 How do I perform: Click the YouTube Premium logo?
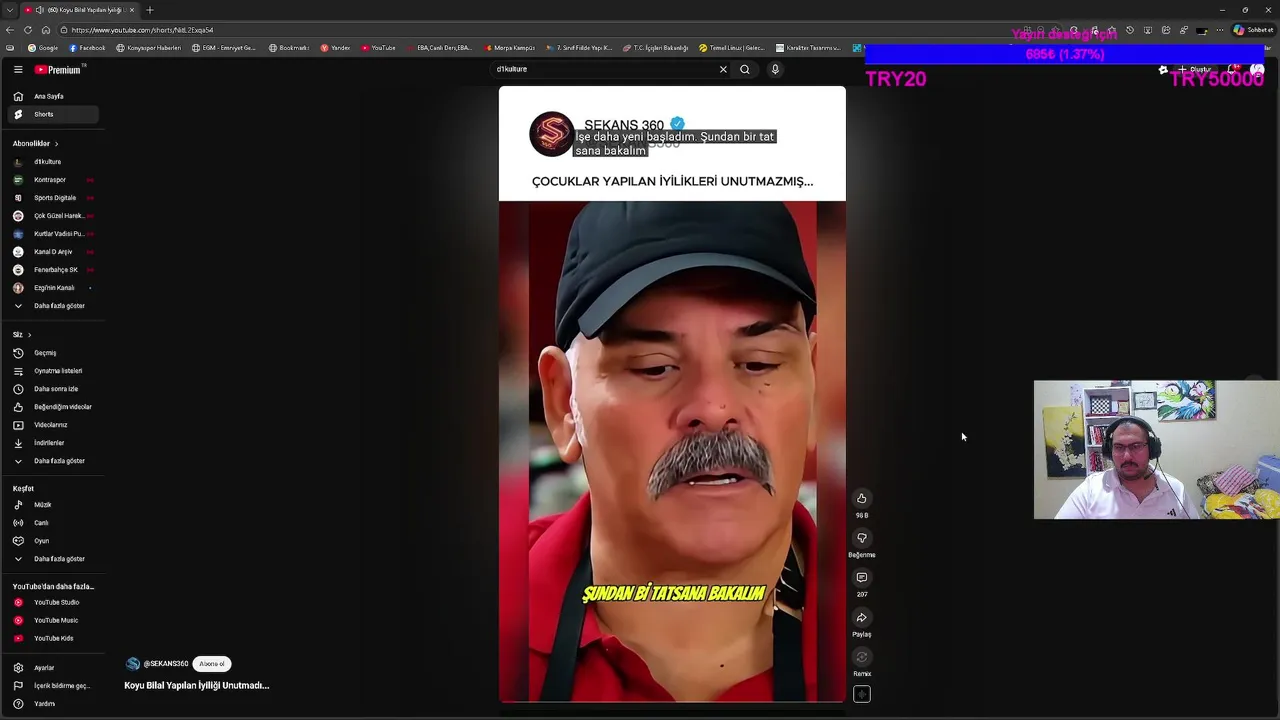[58, 70]
